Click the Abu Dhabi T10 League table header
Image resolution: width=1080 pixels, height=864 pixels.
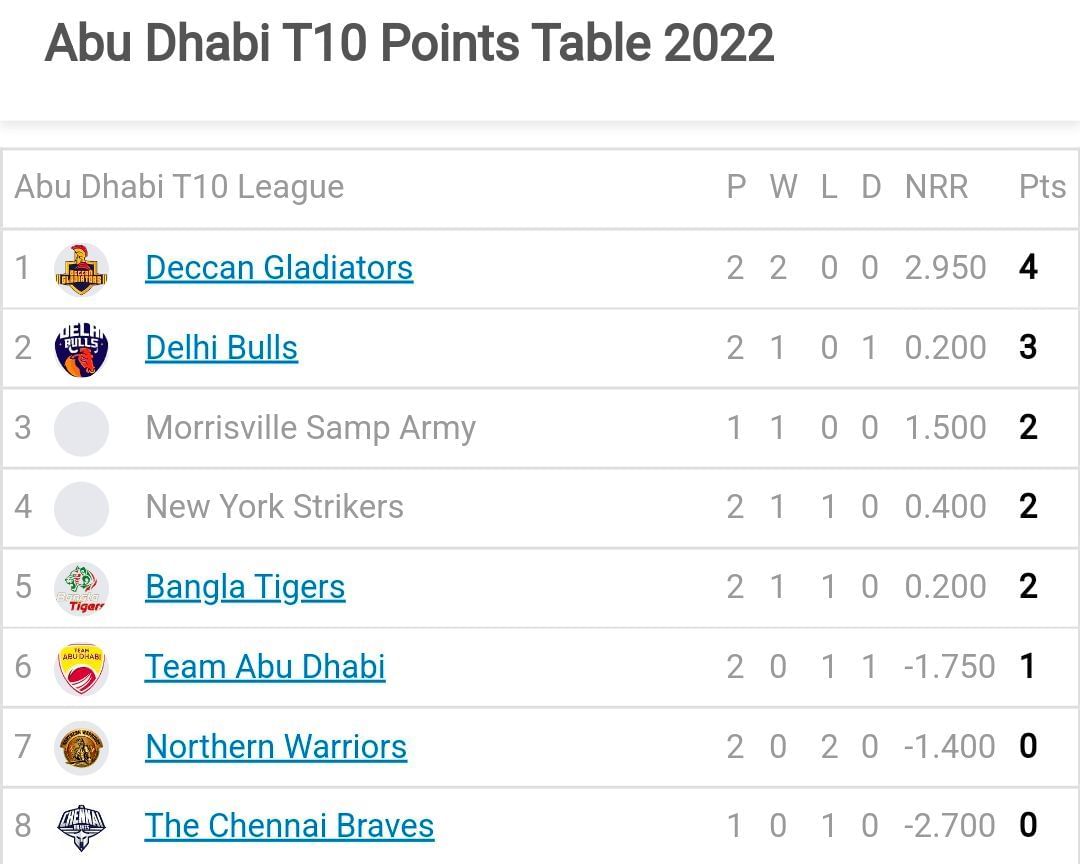tap(178, 187)
